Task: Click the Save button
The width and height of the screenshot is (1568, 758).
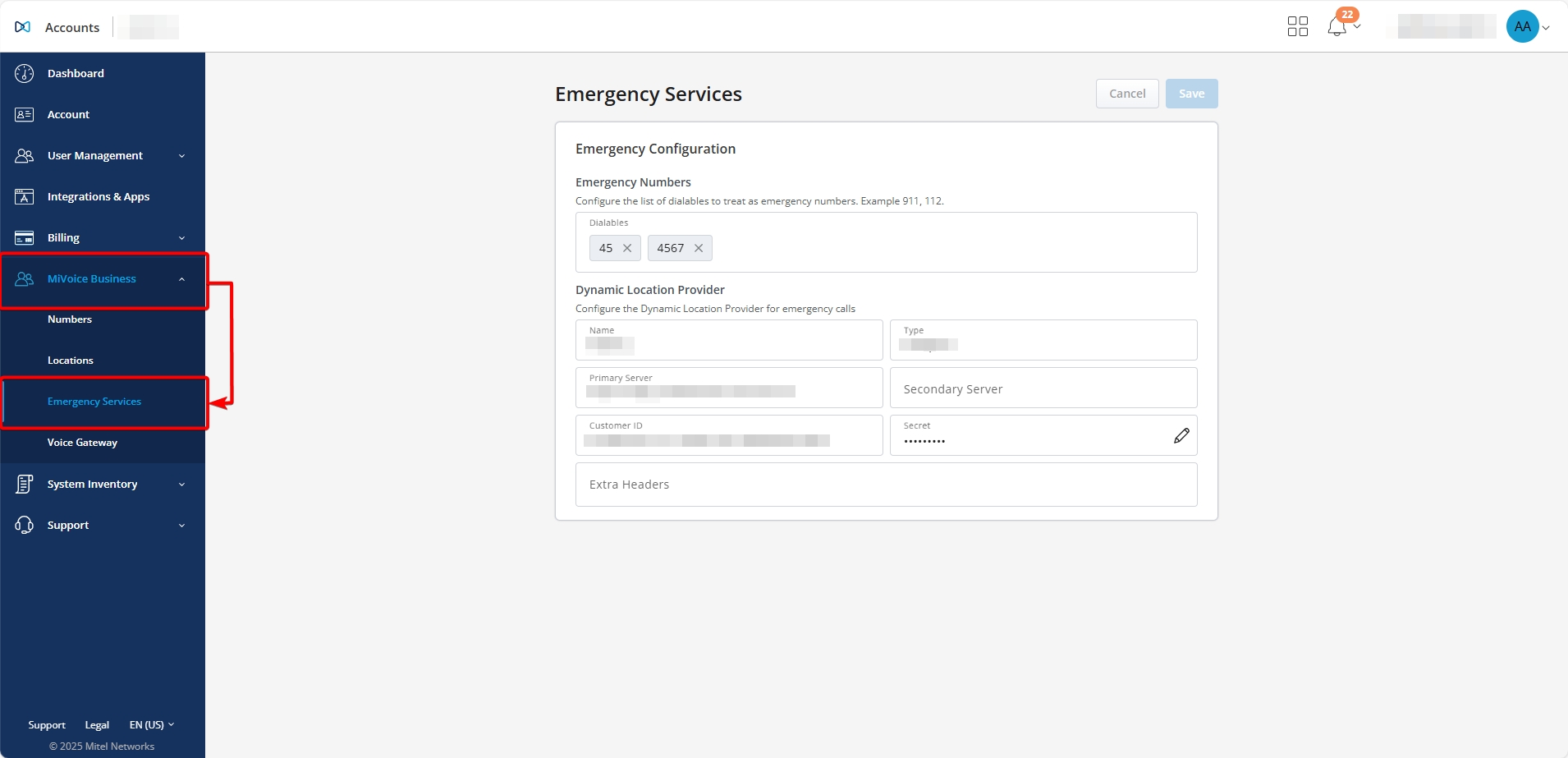Action: 1191,94
